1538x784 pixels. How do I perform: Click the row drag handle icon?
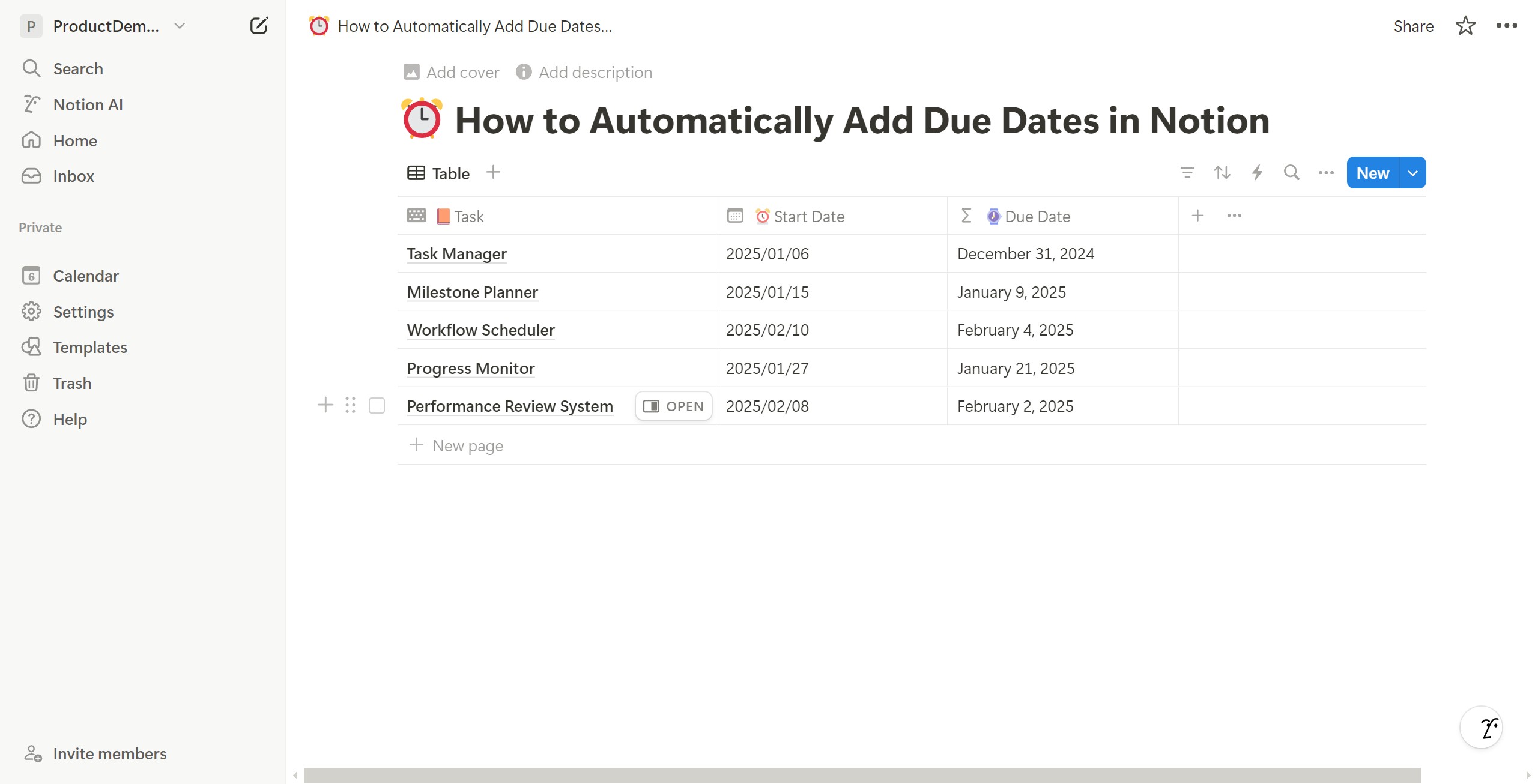click(351, 405)
